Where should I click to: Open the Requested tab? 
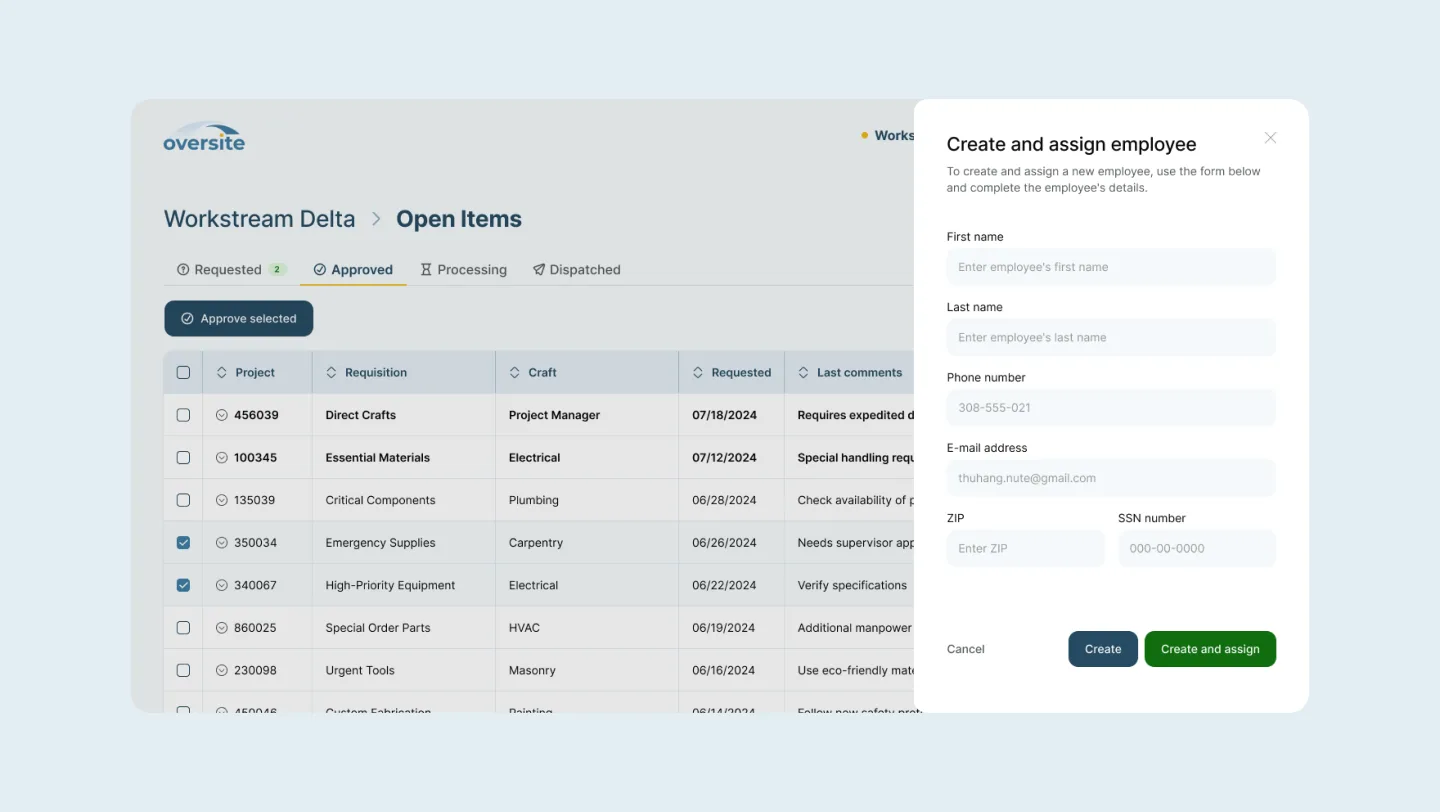click(x=231, y=270)
